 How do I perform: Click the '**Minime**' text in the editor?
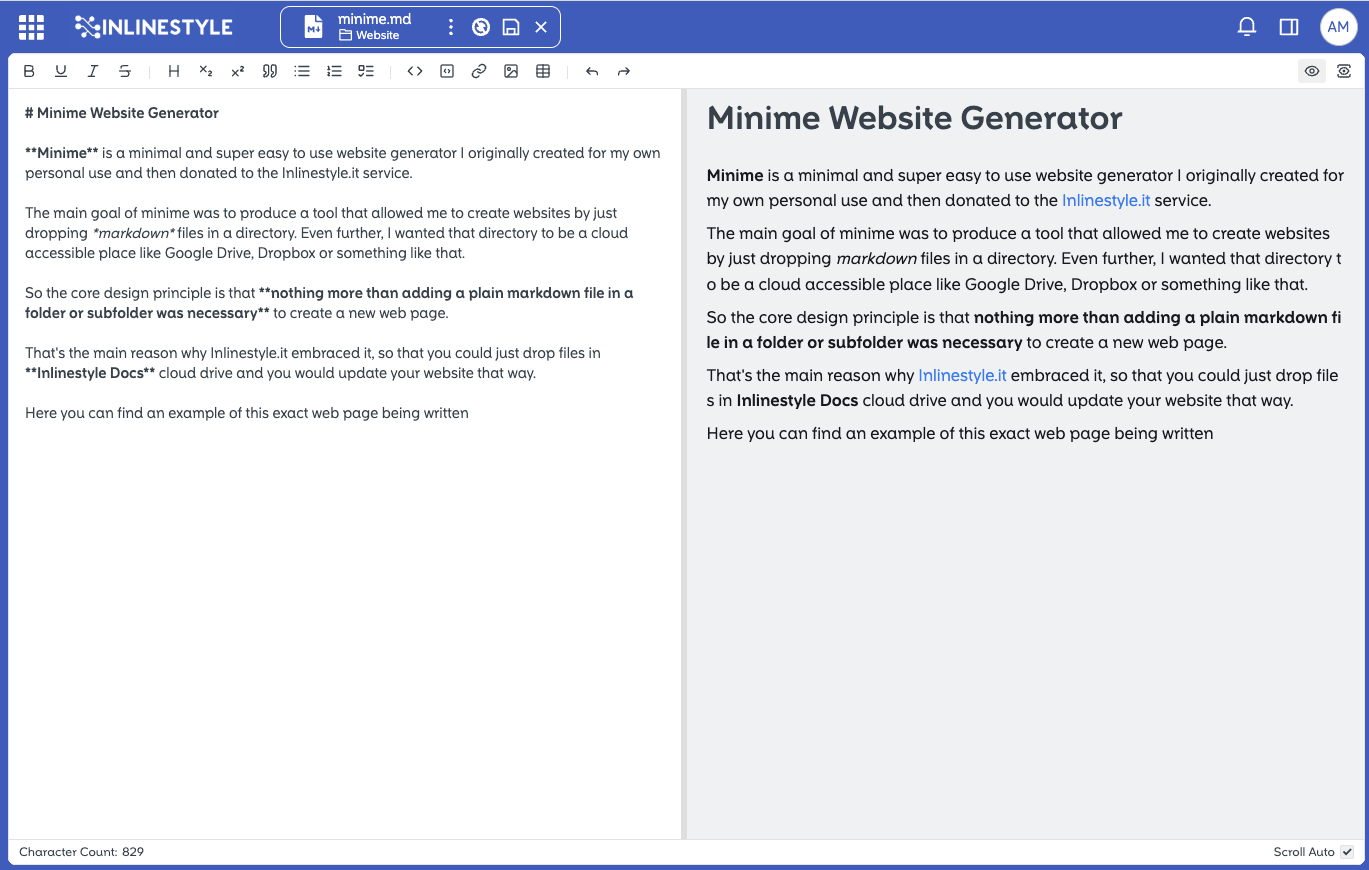coord(62,153)
